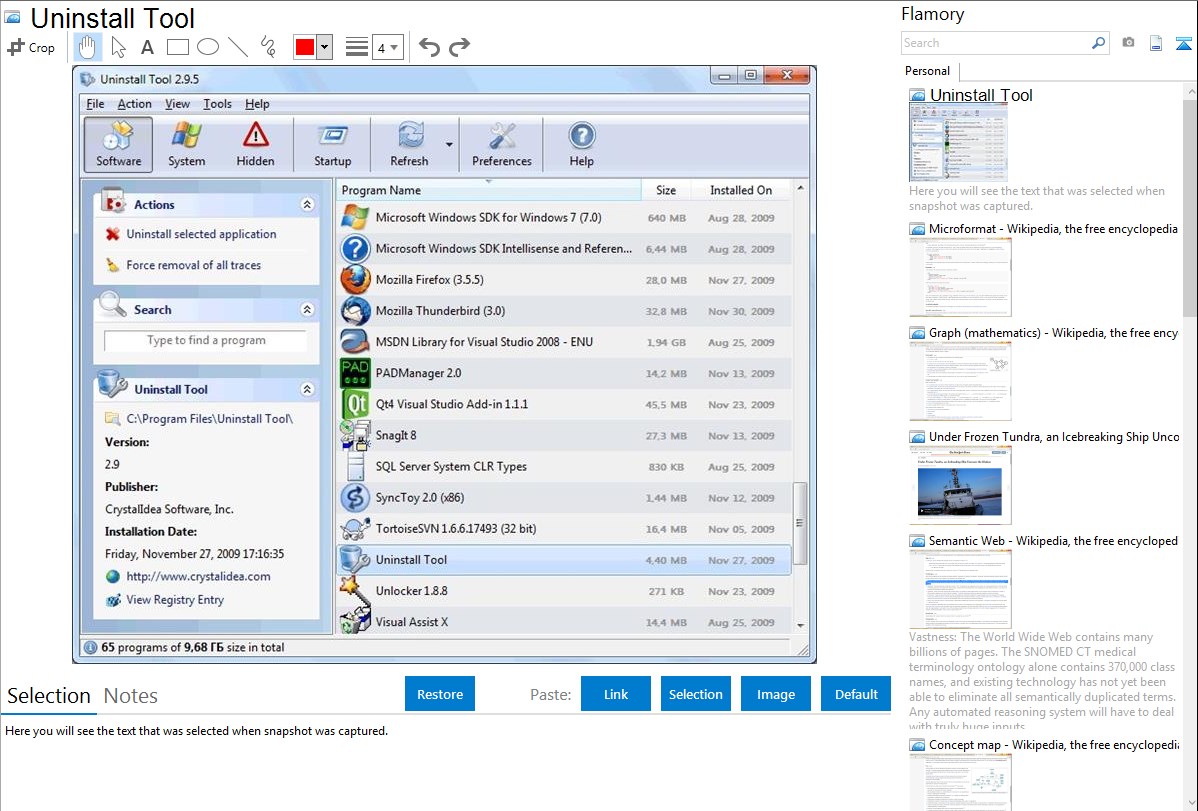The width and height of the screenshot is (1198, 811).
Task: Collapse the Uninstall Tool details panel
Action: pos(307,389)
